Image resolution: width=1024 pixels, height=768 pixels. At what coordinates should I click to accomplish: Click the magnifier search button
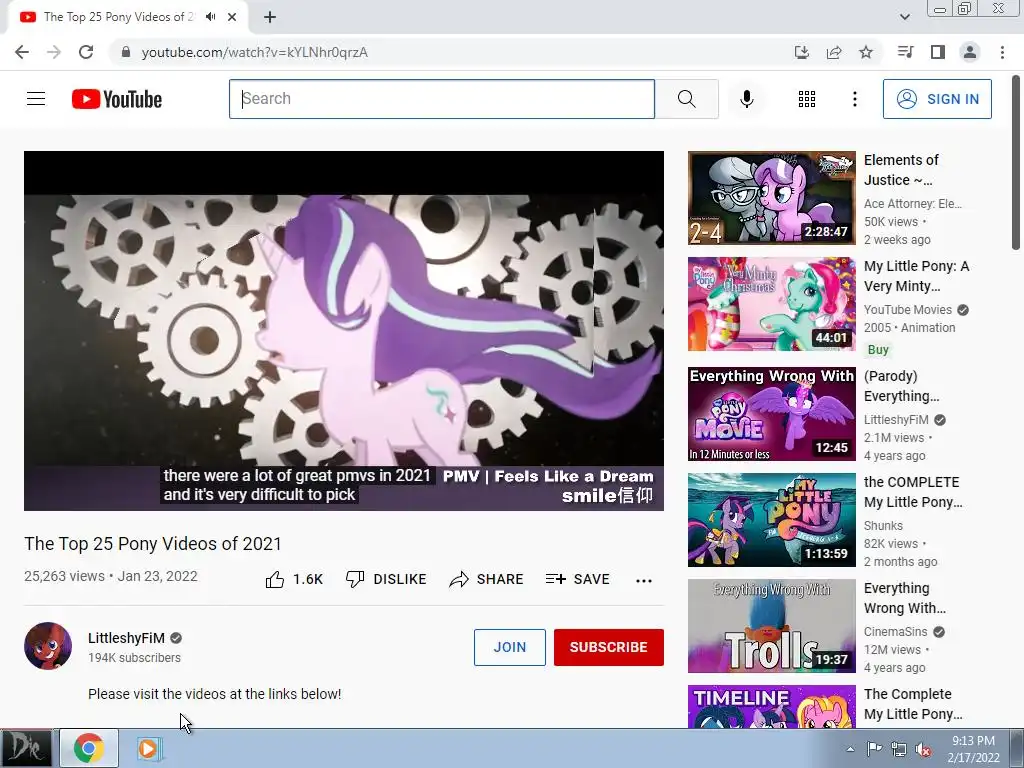pyautogui.click(x=686, y=99)
